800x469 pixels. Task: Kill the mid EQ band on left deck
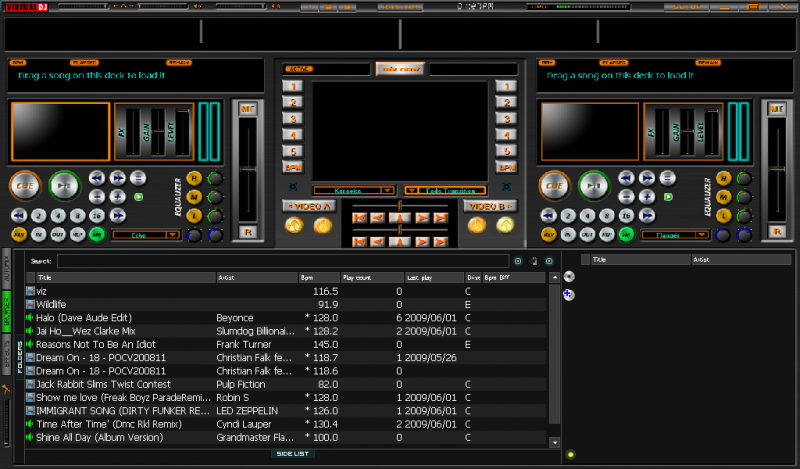point(194,197)
